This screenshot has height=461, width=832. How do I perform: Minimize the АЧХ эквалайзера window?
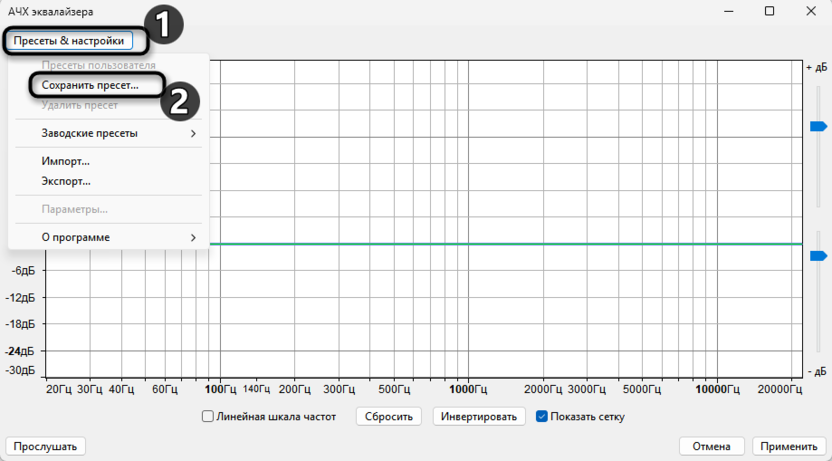pyautogui.click(x=729, y=11)
